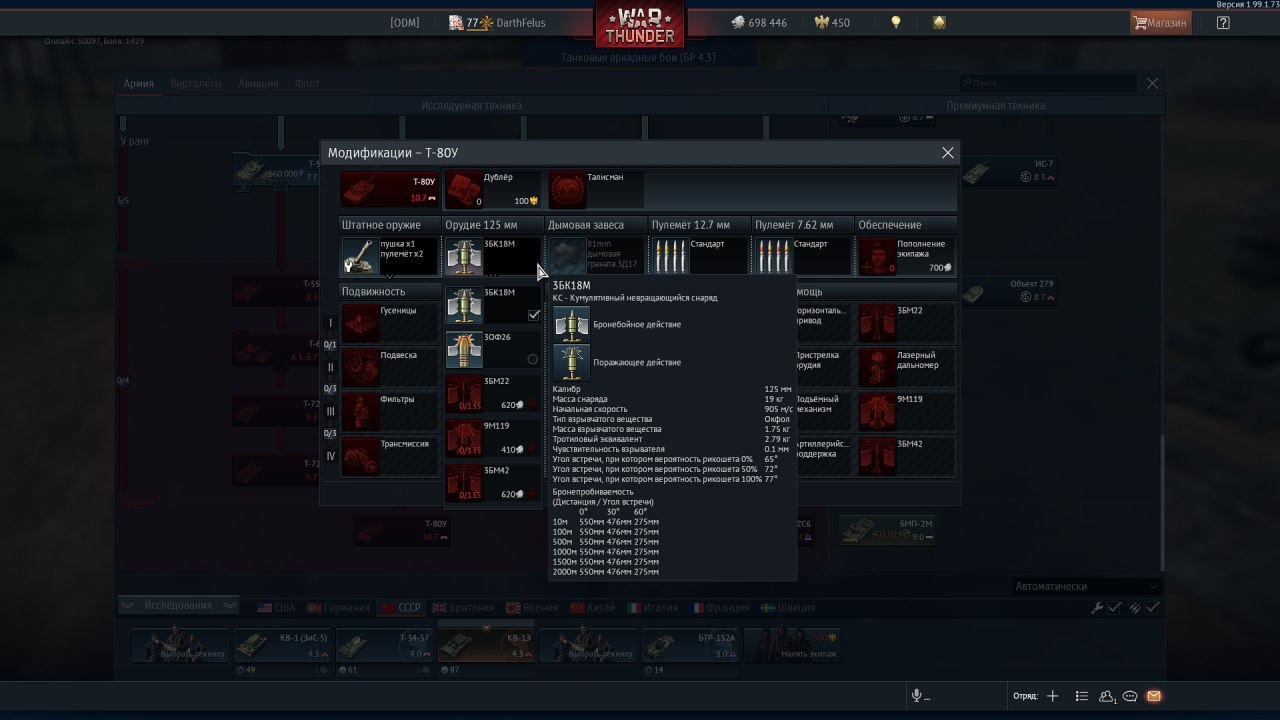Click the Пристрелка орудия modification

tap(825, 367)
